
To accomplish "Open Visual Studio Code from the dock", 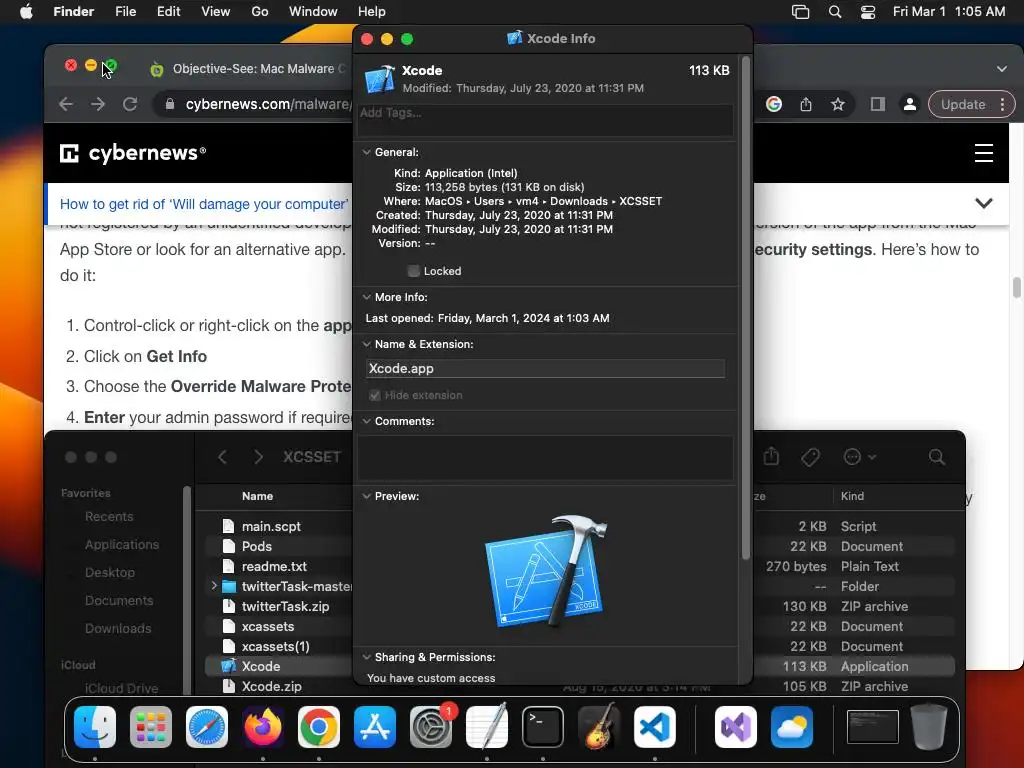I will pos(655,726).
